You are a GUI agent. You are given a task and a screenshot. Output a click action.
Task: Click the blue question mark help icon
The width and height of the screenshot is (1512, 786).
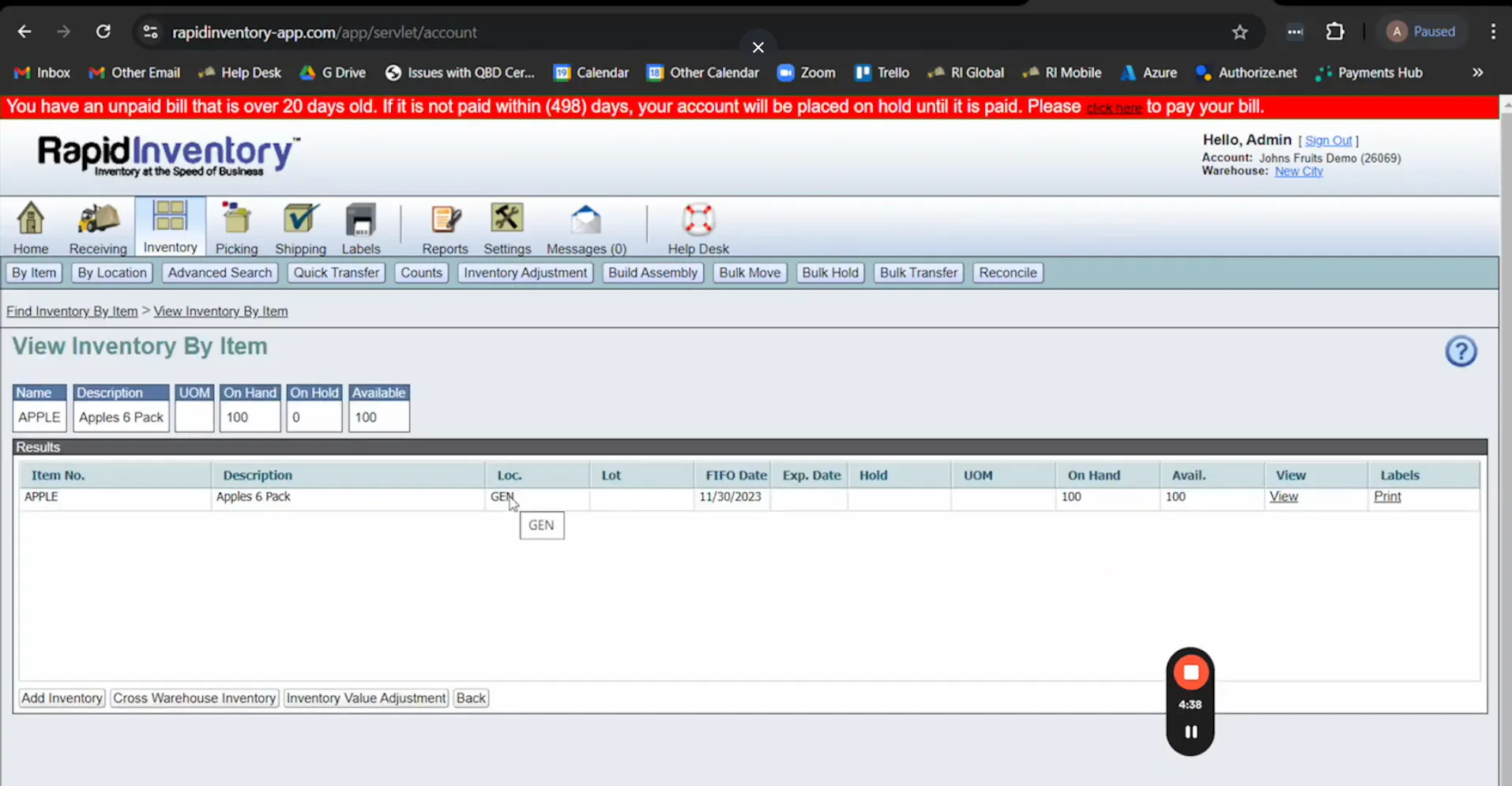(x=1461, y=352)
